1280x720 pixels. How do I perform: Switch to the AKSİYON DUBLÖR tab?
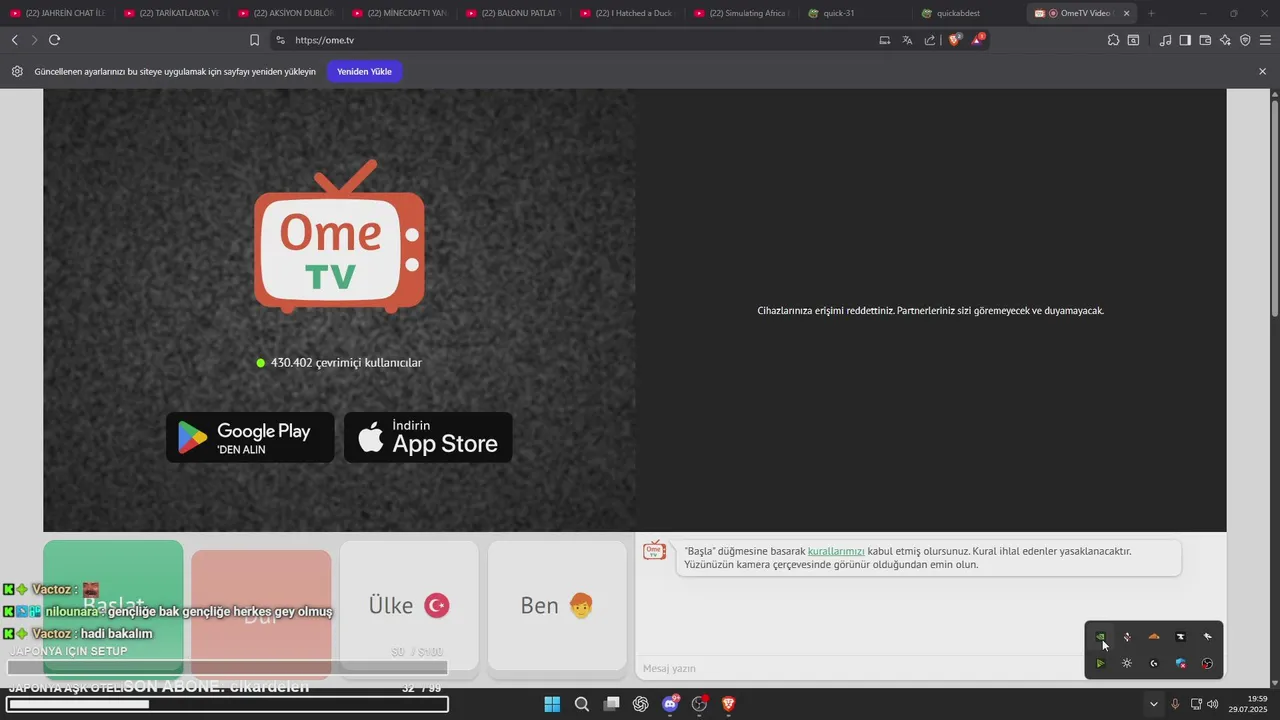[285, 13]
